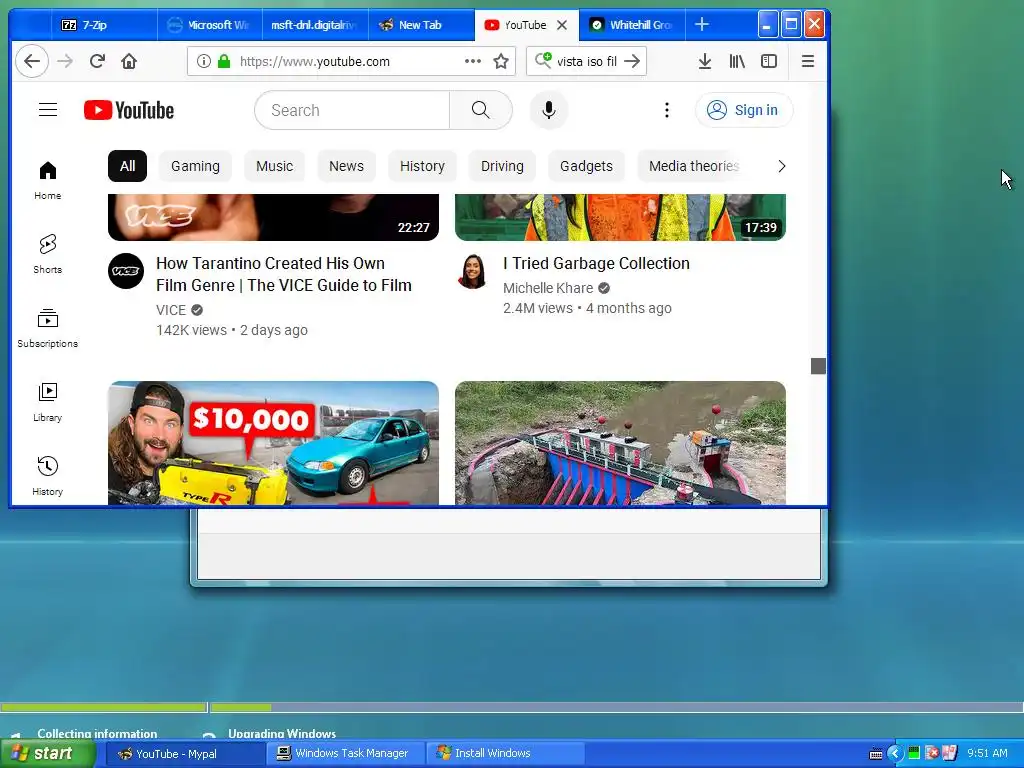Open a new tab with plus button
The width and height of the screenshot is (1024, 768).
click(702, 25)
